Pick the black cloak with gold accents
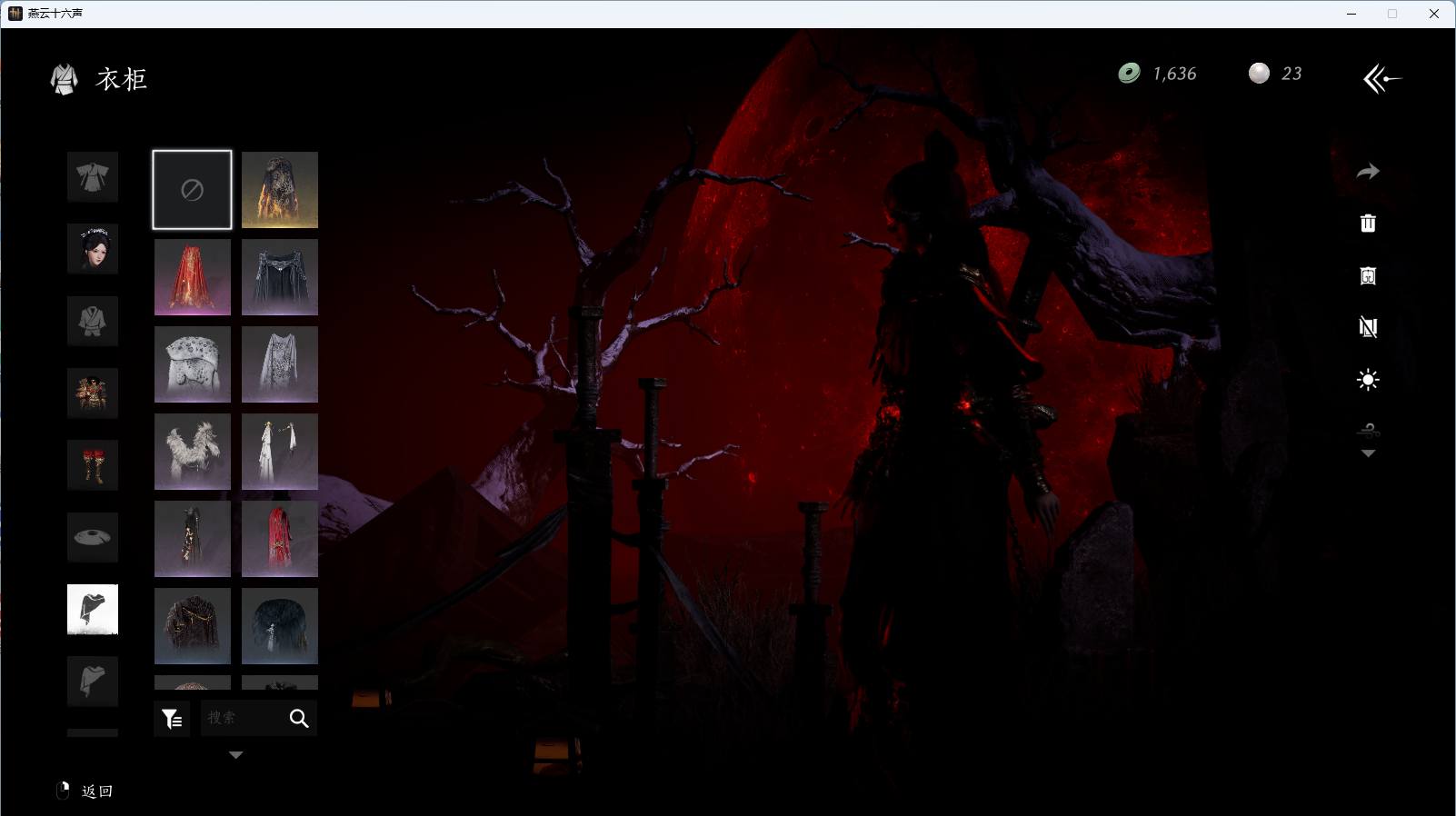1456x816 pixels. [x=193, y=539]
